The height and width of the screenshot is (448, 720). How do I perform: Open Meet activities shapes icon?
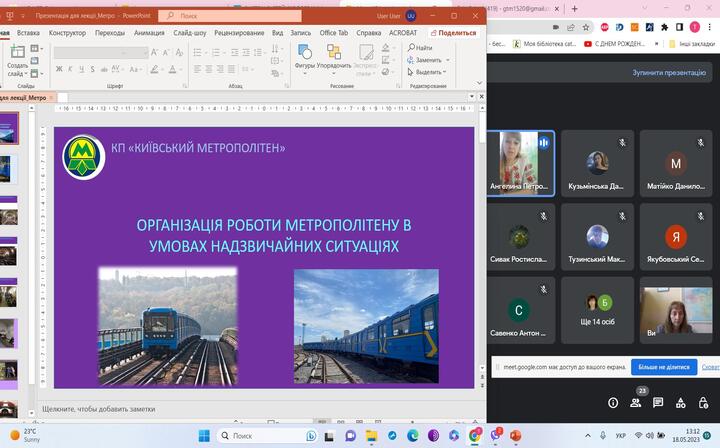681,403
